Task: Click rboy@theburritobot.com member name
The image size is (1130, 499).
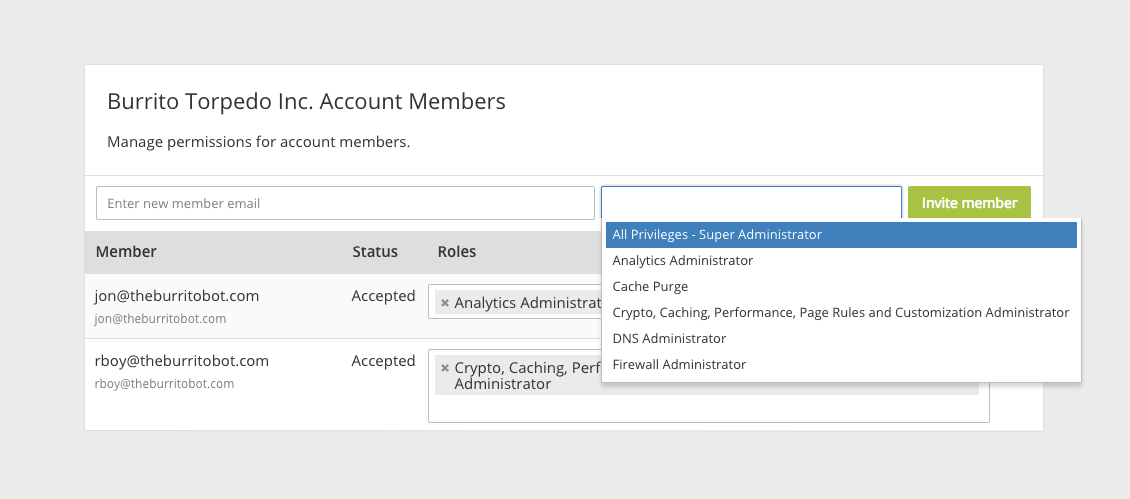Action: click(182, 361)
